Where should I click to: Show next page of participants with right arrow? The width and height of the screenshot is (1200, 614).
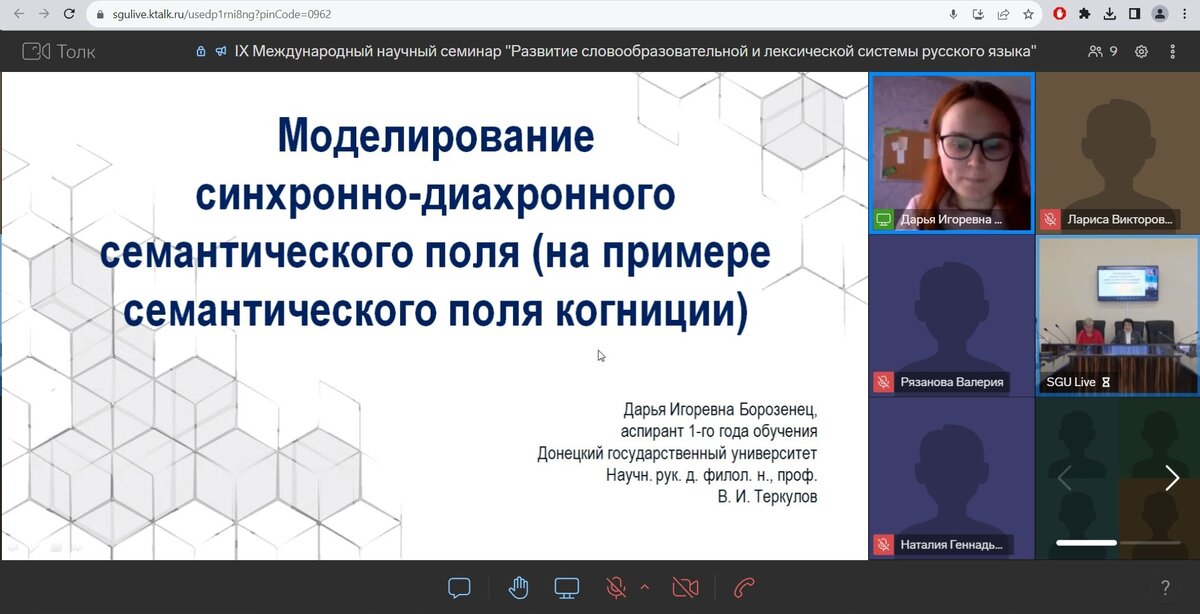(x=1172, y=478)
